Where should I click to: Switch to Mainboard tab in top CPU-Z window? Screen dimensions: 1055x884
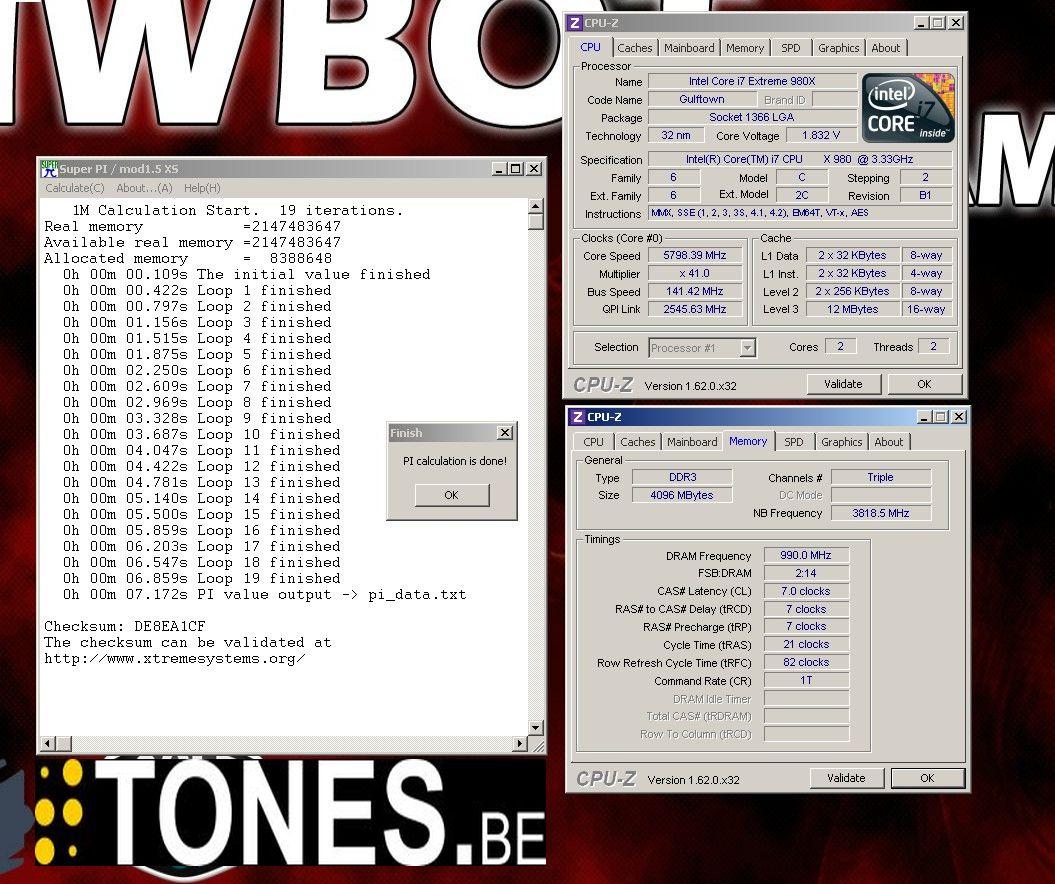(x=689, y=48)
